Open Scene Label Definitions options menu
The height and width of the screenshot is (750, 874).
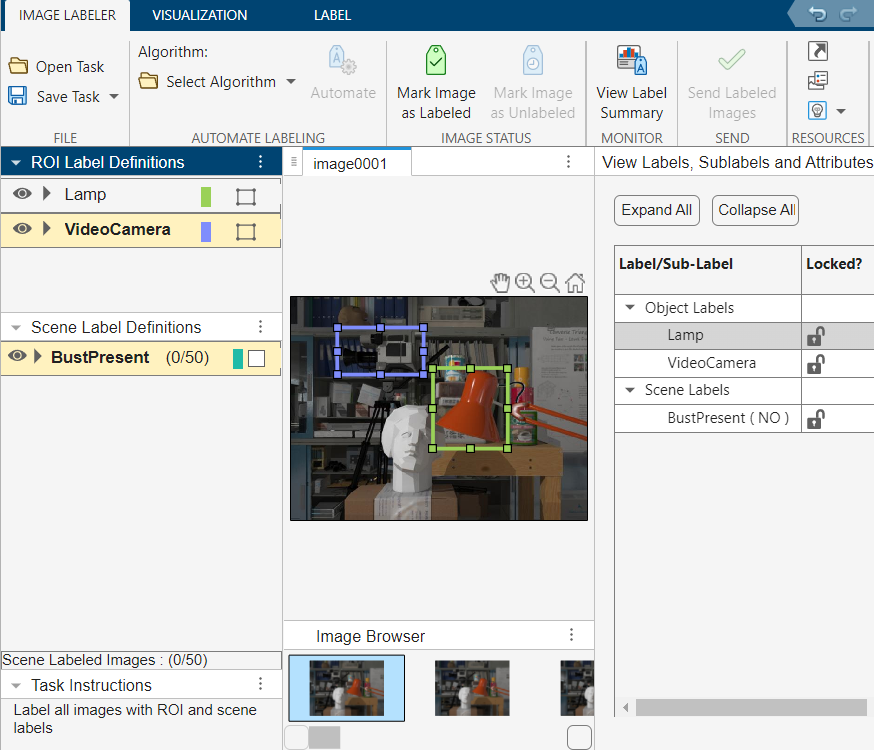(260, 327)
